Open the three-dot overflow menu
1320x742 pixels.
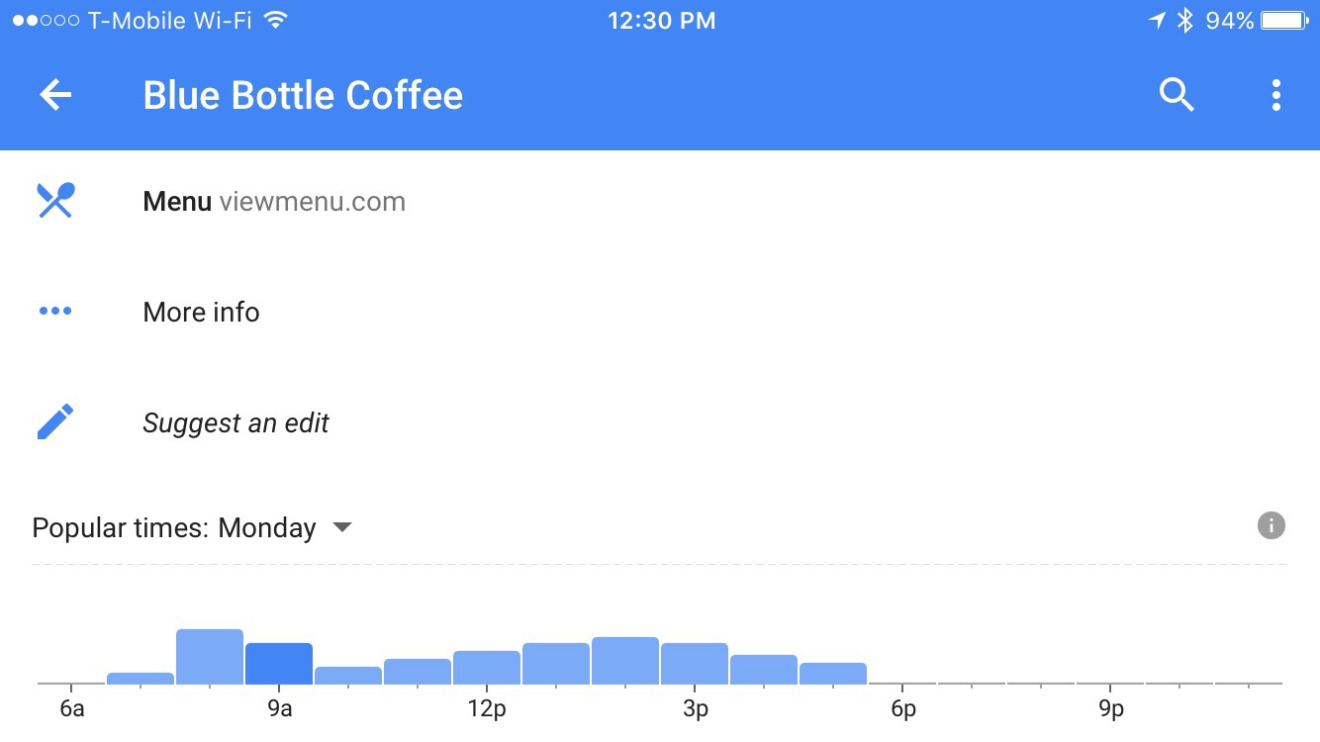1275,96
